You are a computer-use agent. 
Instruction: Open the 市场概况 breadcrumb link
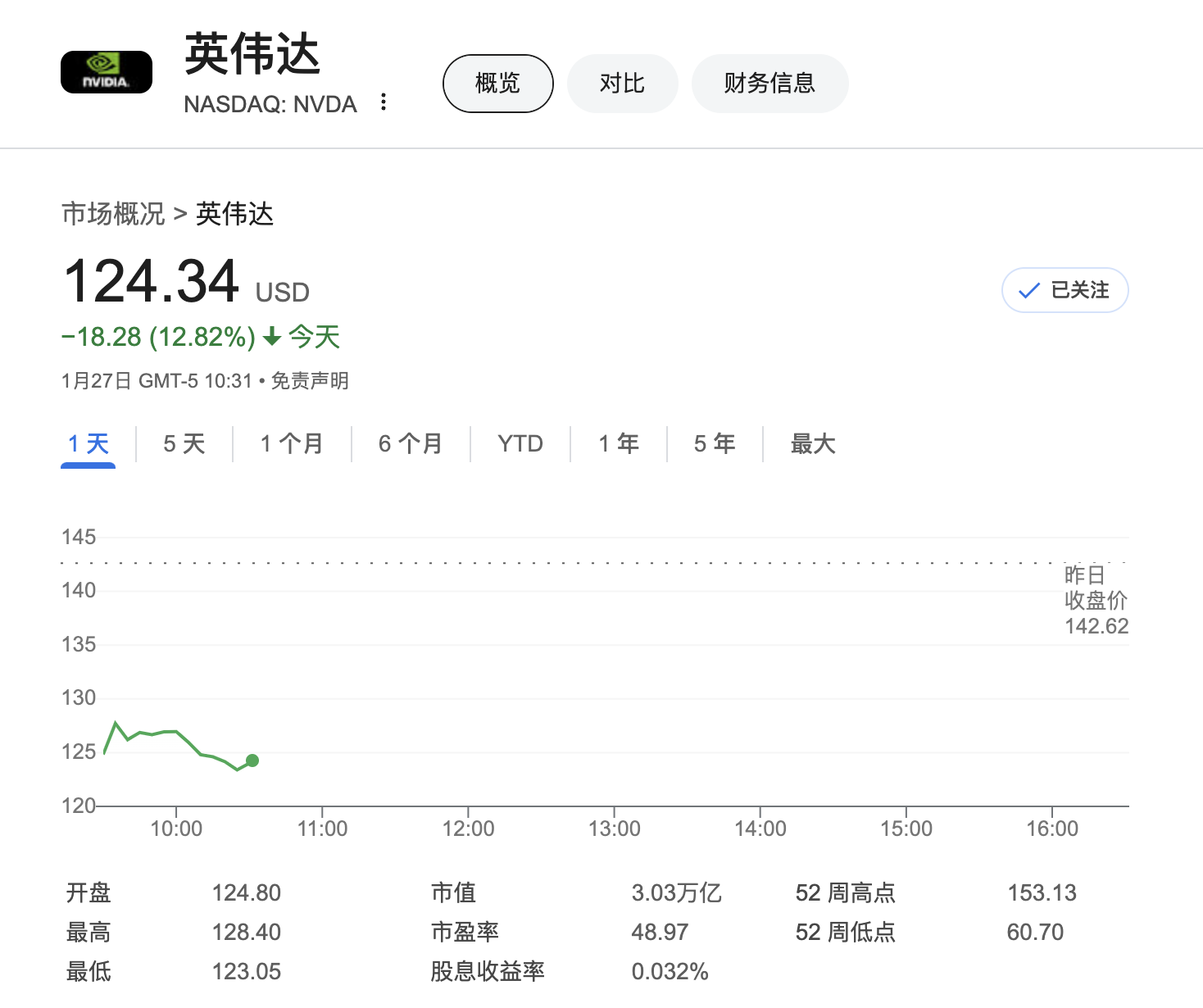[113, 214]
